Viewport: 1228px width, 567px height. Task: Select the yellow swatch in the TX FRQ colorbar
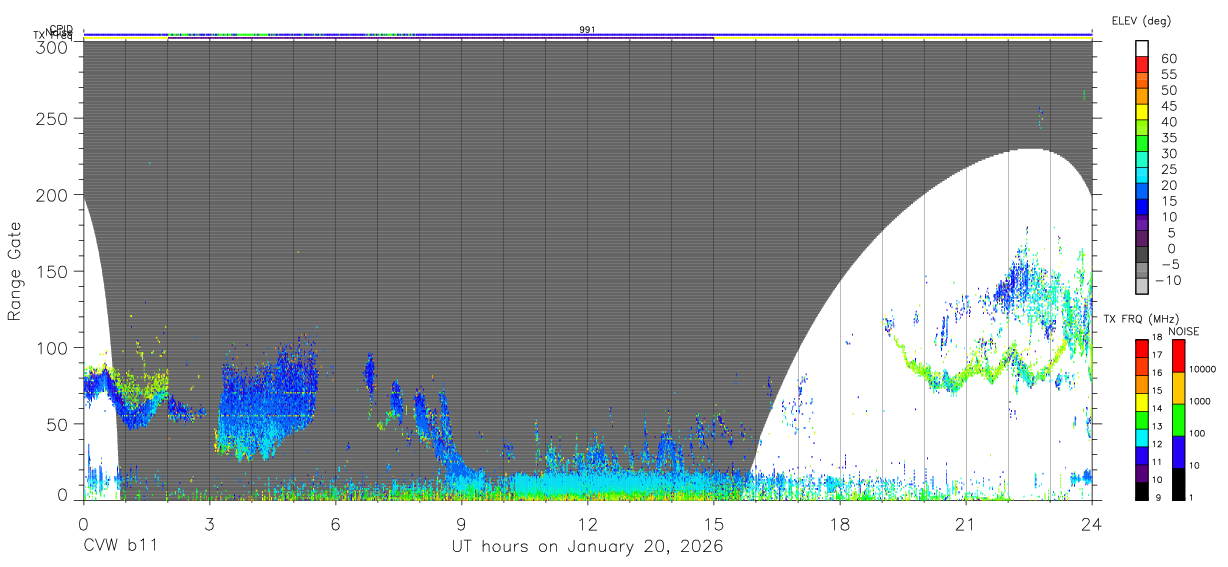click(x=1142, y=401)
